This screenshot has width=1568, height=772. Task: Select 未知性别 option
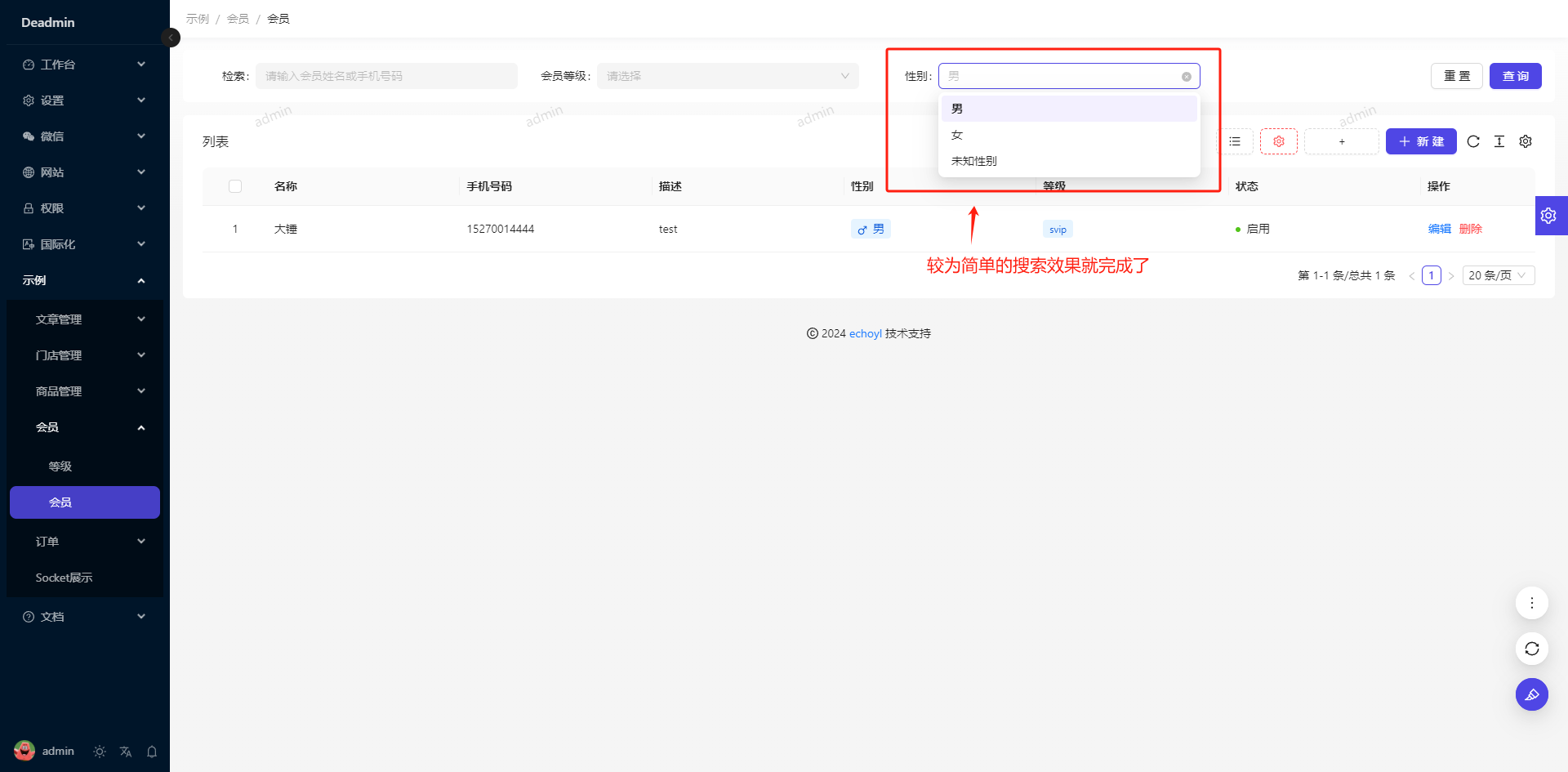[x=973, y=161]
